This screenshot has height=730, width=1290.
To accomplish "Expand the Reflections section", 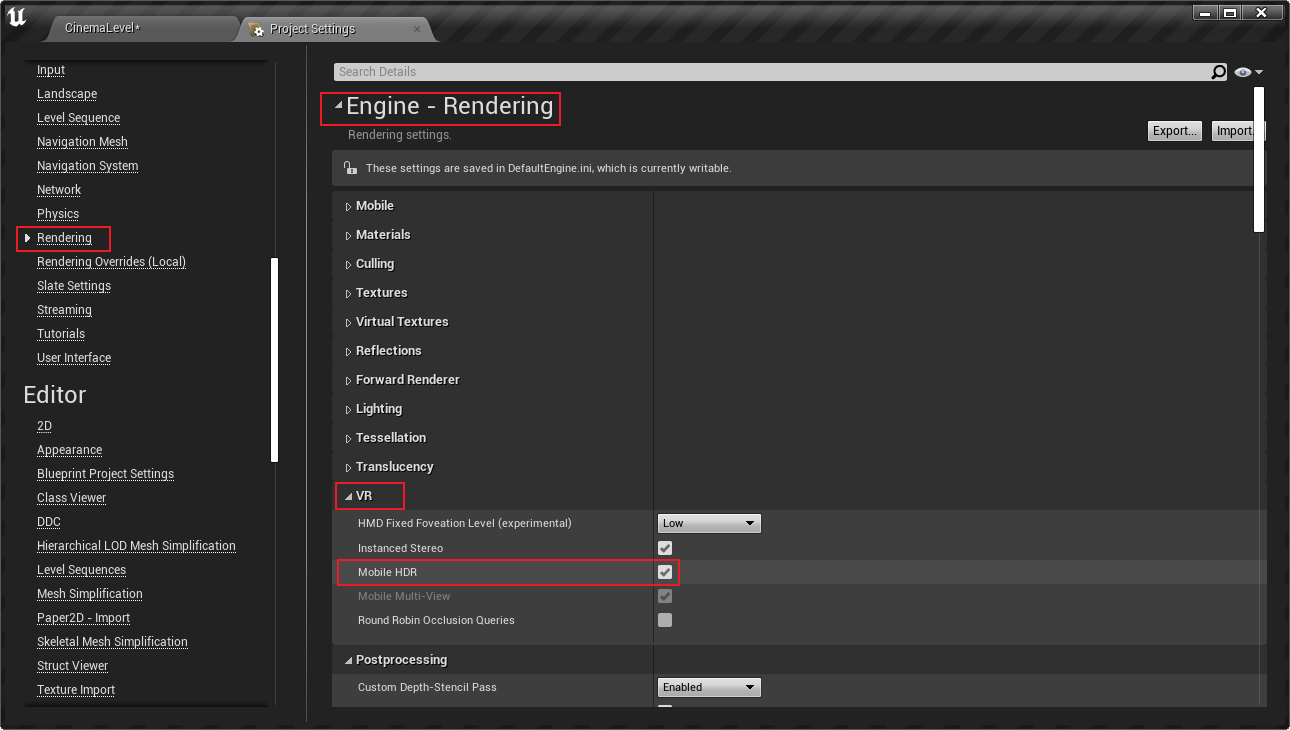I will (349, 351).
